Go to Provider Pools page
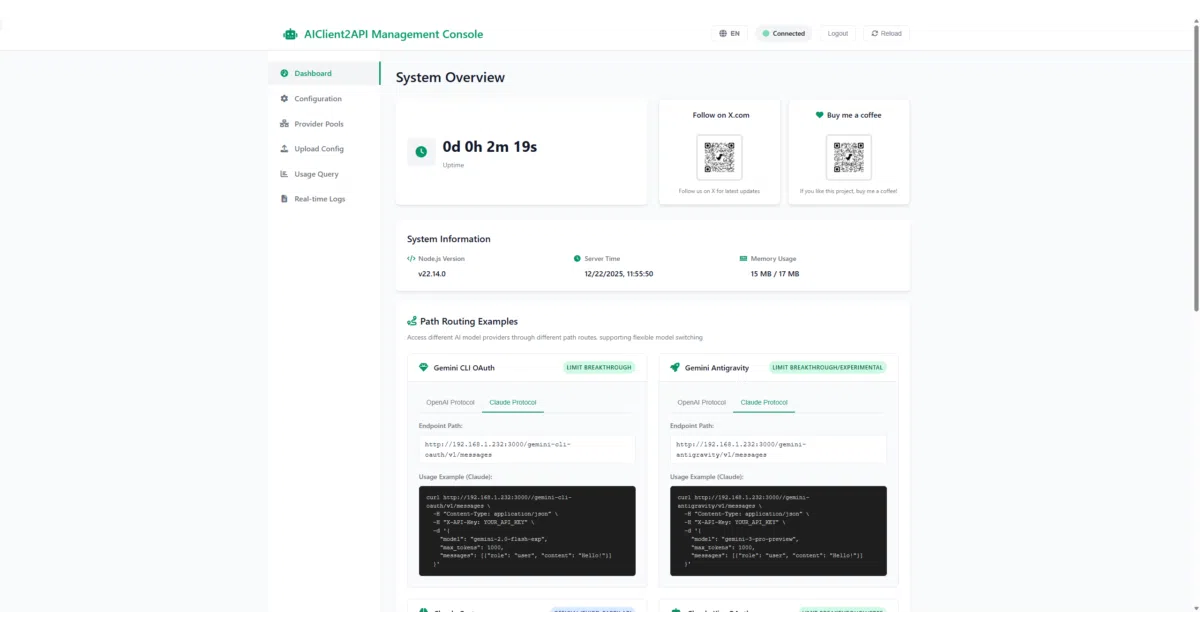This screenshot has height=630, width=1200. pos(324,124)
